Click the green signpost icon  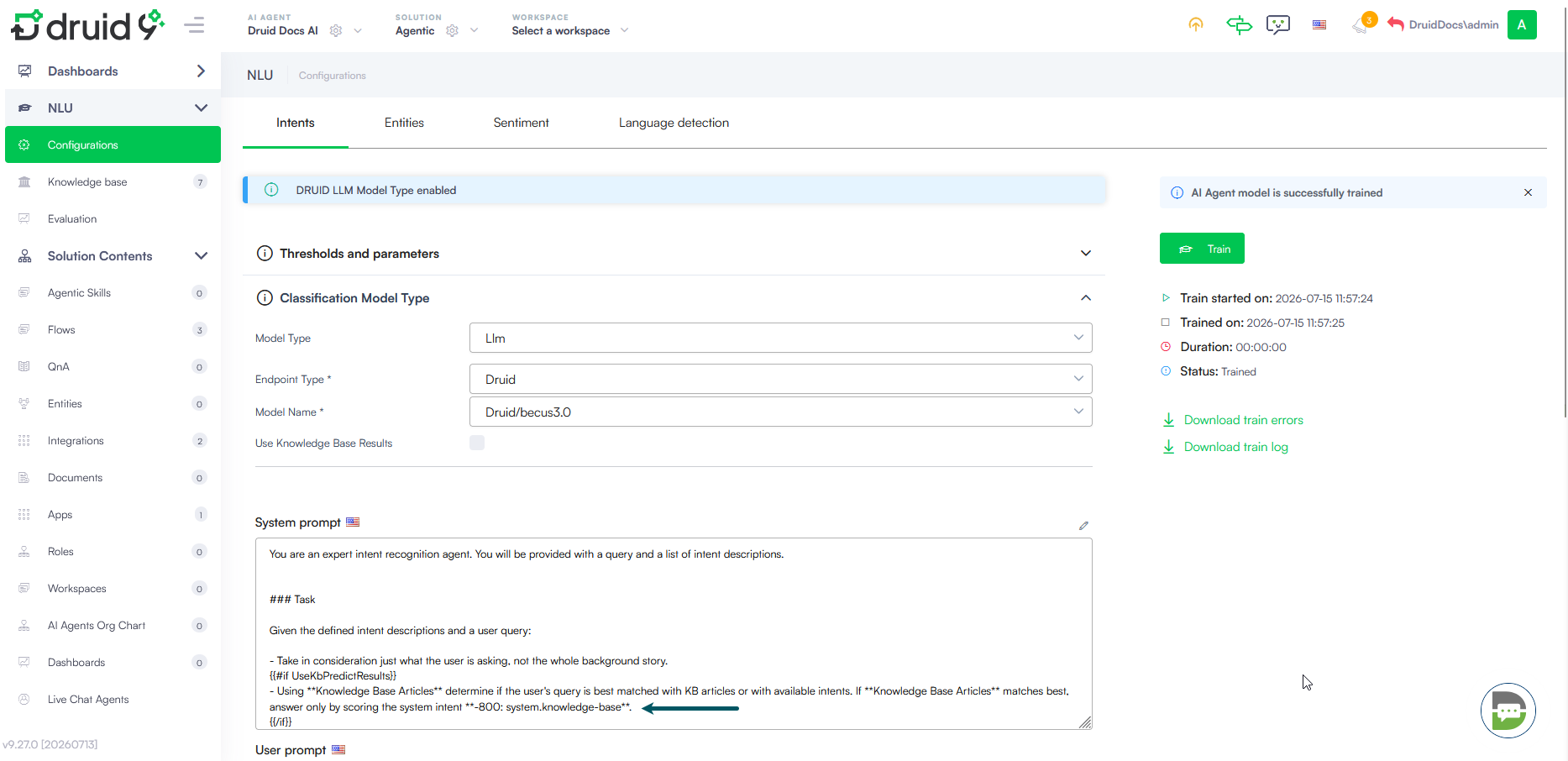click(1239, 24)
